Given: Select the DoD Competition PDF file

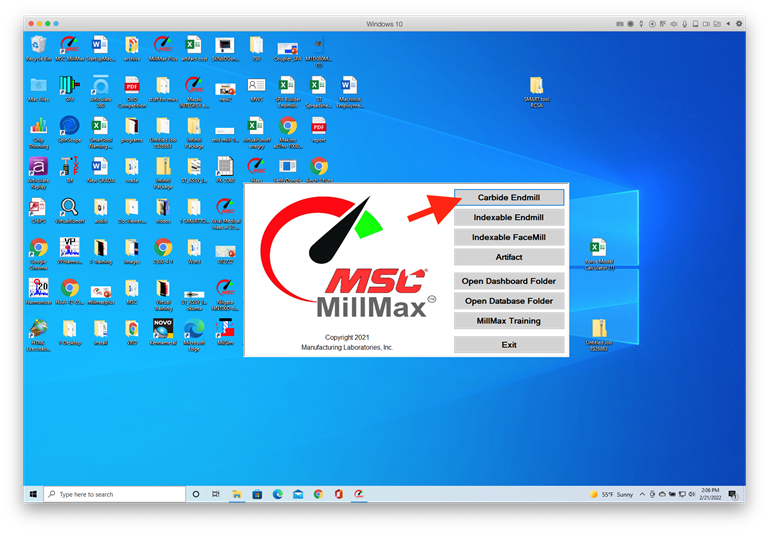Looking at the screenshot, I should (x=131, y=92).
